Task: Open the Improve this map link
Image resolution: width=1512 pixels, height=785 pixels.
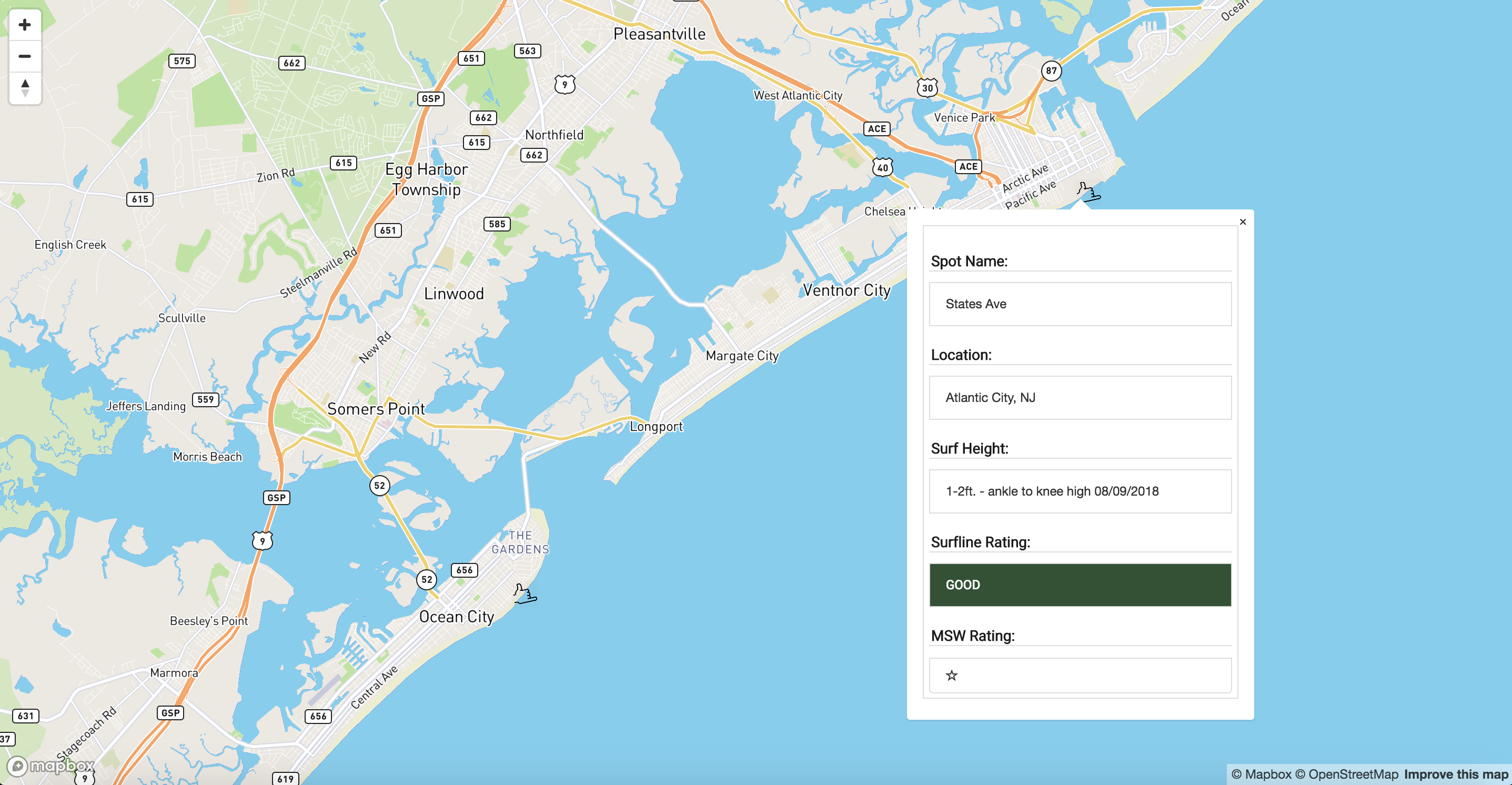Action: [1456, 774]
